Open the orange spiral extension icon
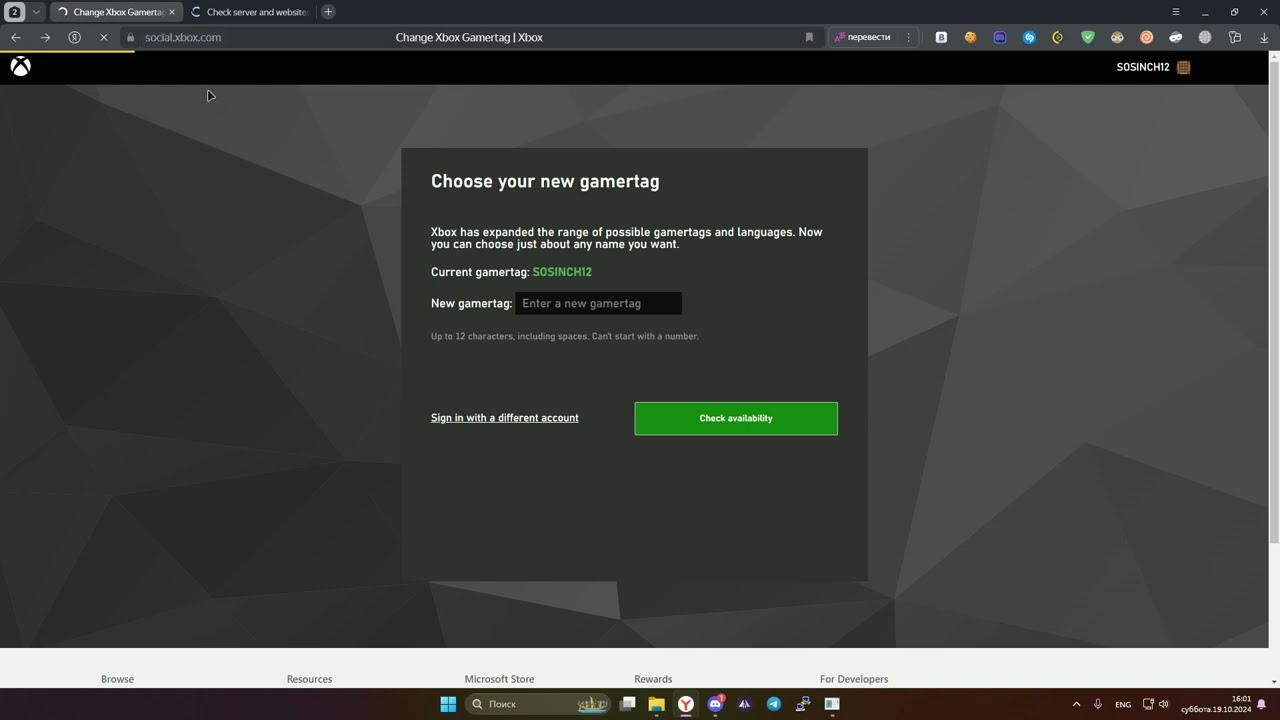 1146,37
